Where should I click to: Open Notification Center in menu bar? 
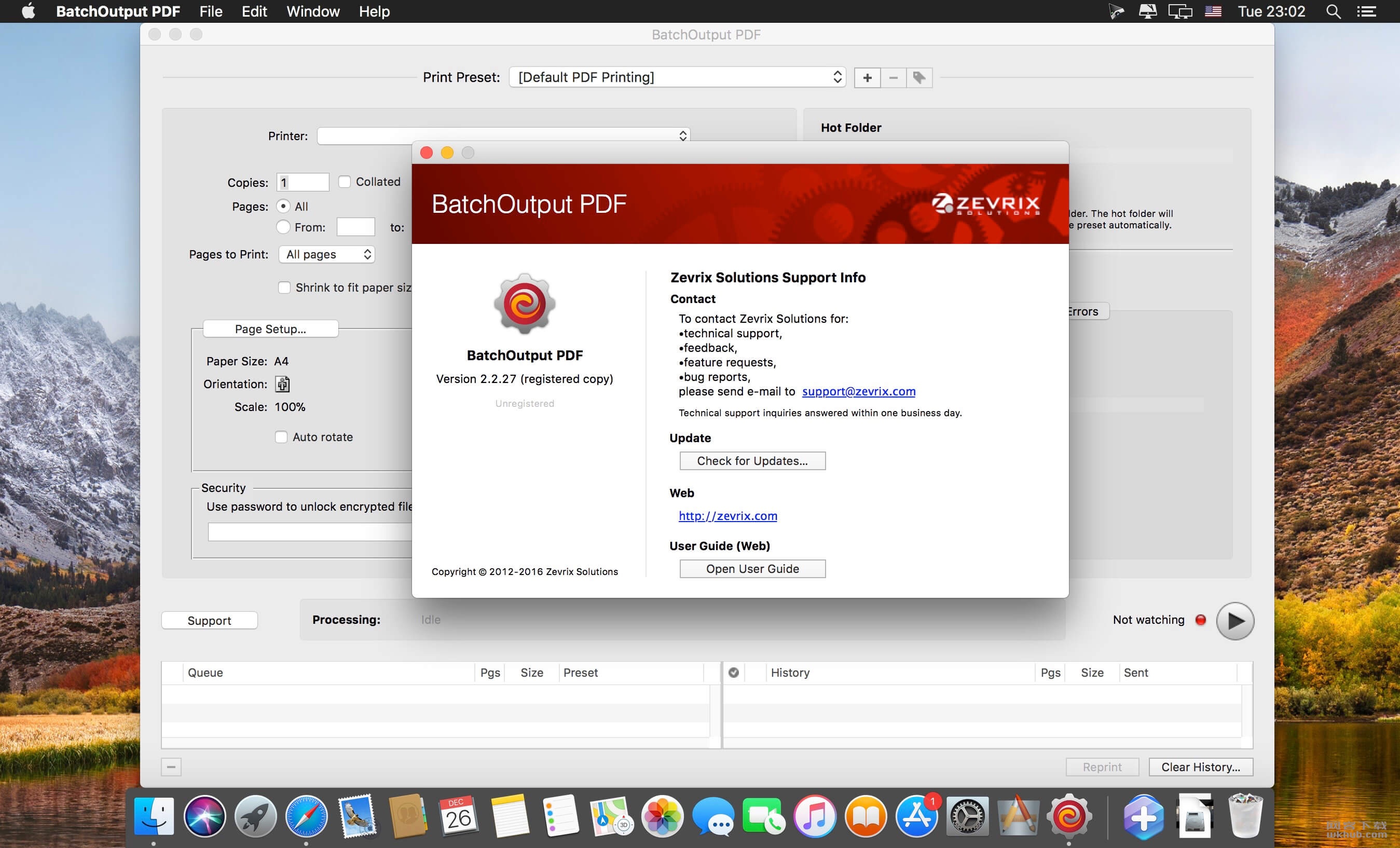pos(1366,11)
